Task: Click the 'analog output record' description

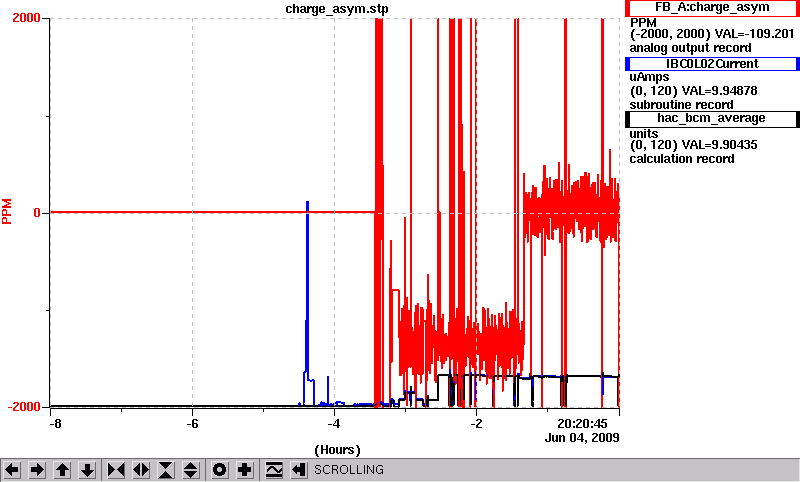Action: [690, 48]
